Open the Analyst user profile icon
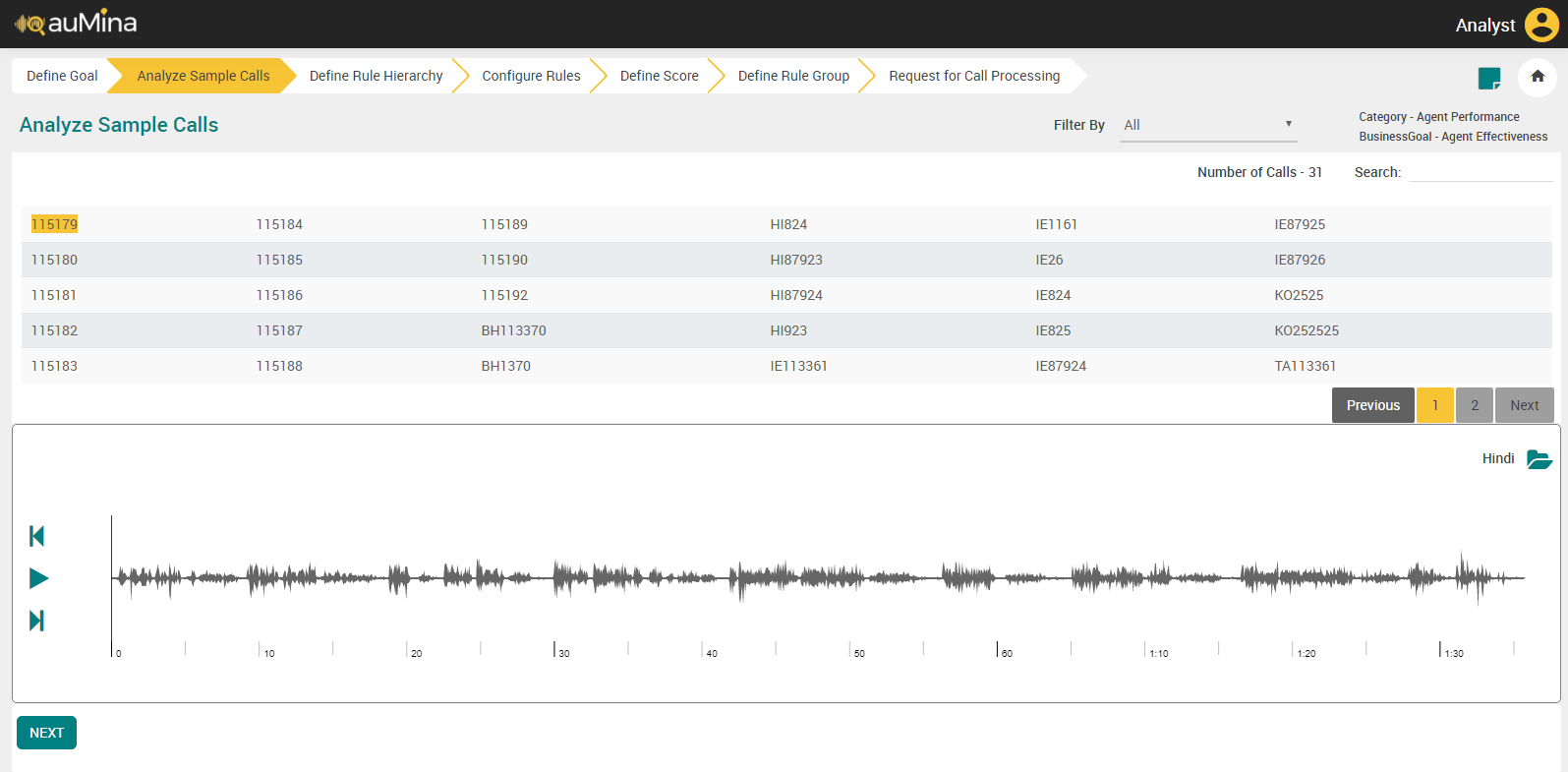The image size is (1568, 772). 1541,25
